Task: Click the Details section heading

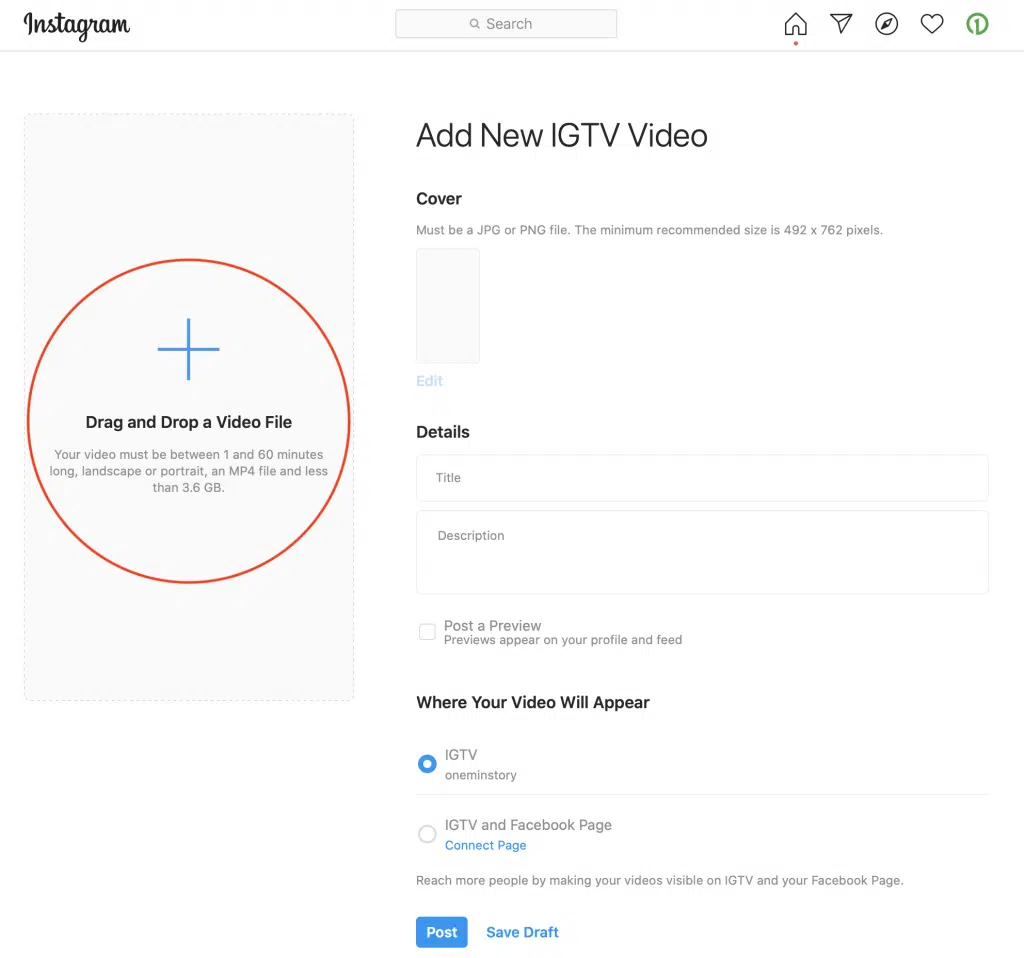Action: click(x=443, y=432)
